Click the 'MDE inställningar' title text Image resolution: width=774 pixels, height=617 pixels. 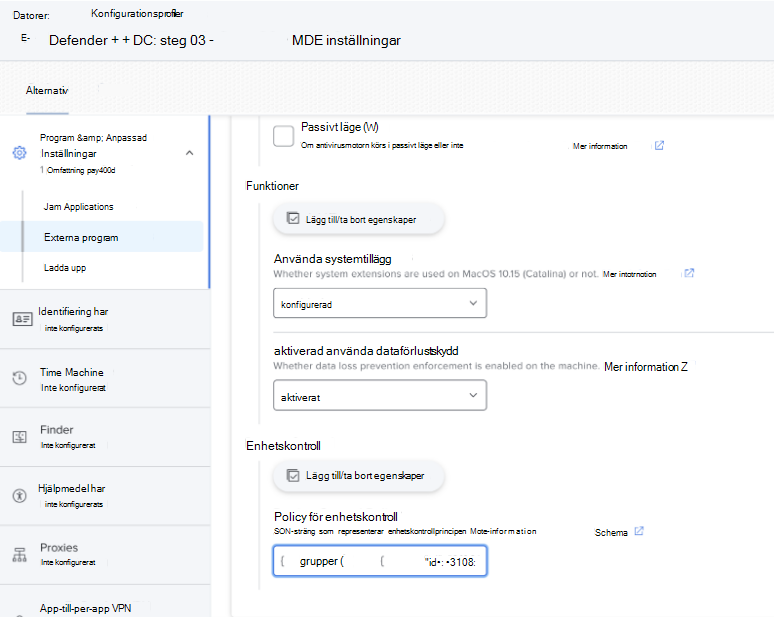[x=346, y=40]
